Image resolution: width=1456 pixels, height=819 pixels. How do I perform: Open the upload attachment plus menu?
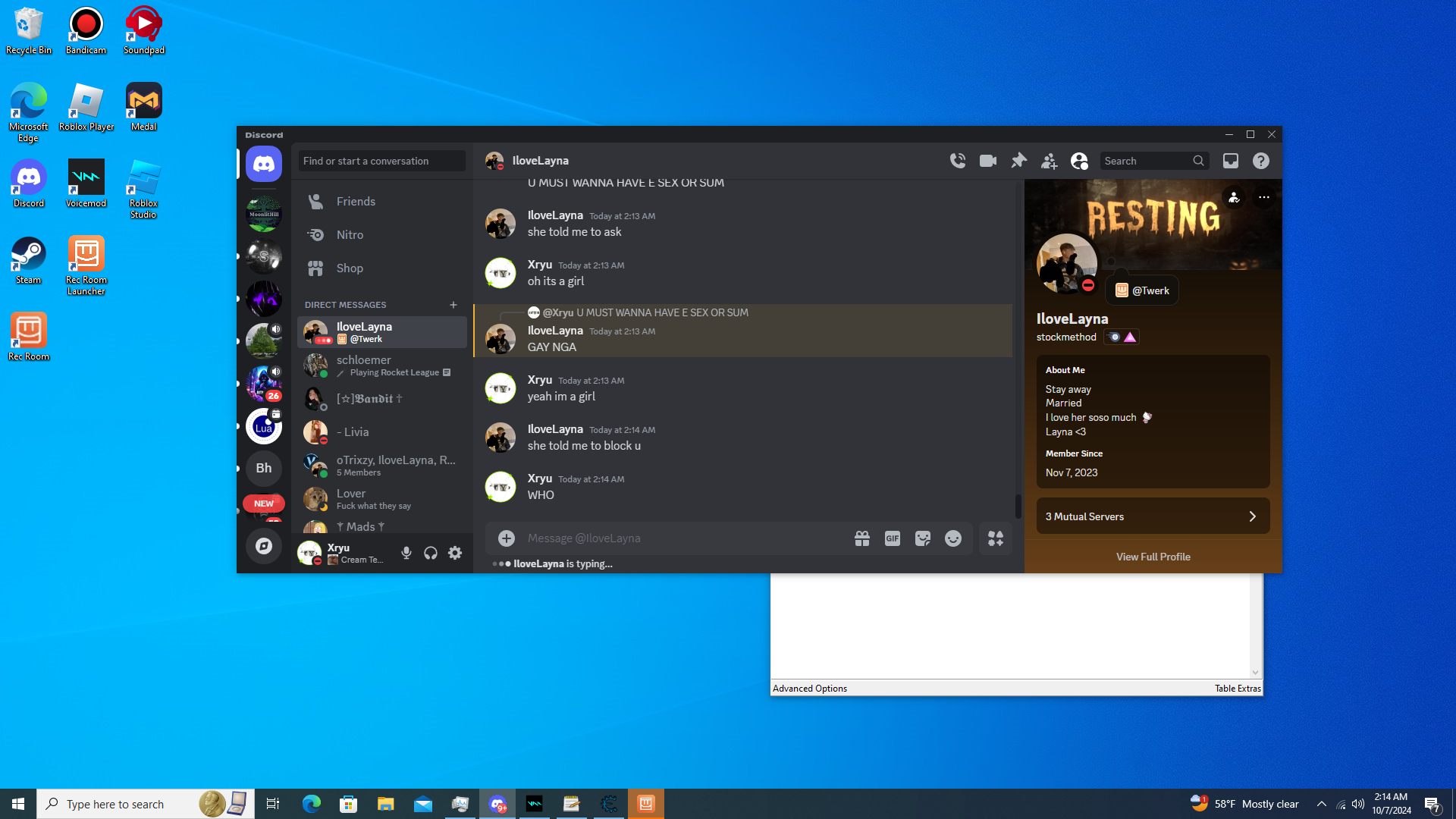[506, 538]
